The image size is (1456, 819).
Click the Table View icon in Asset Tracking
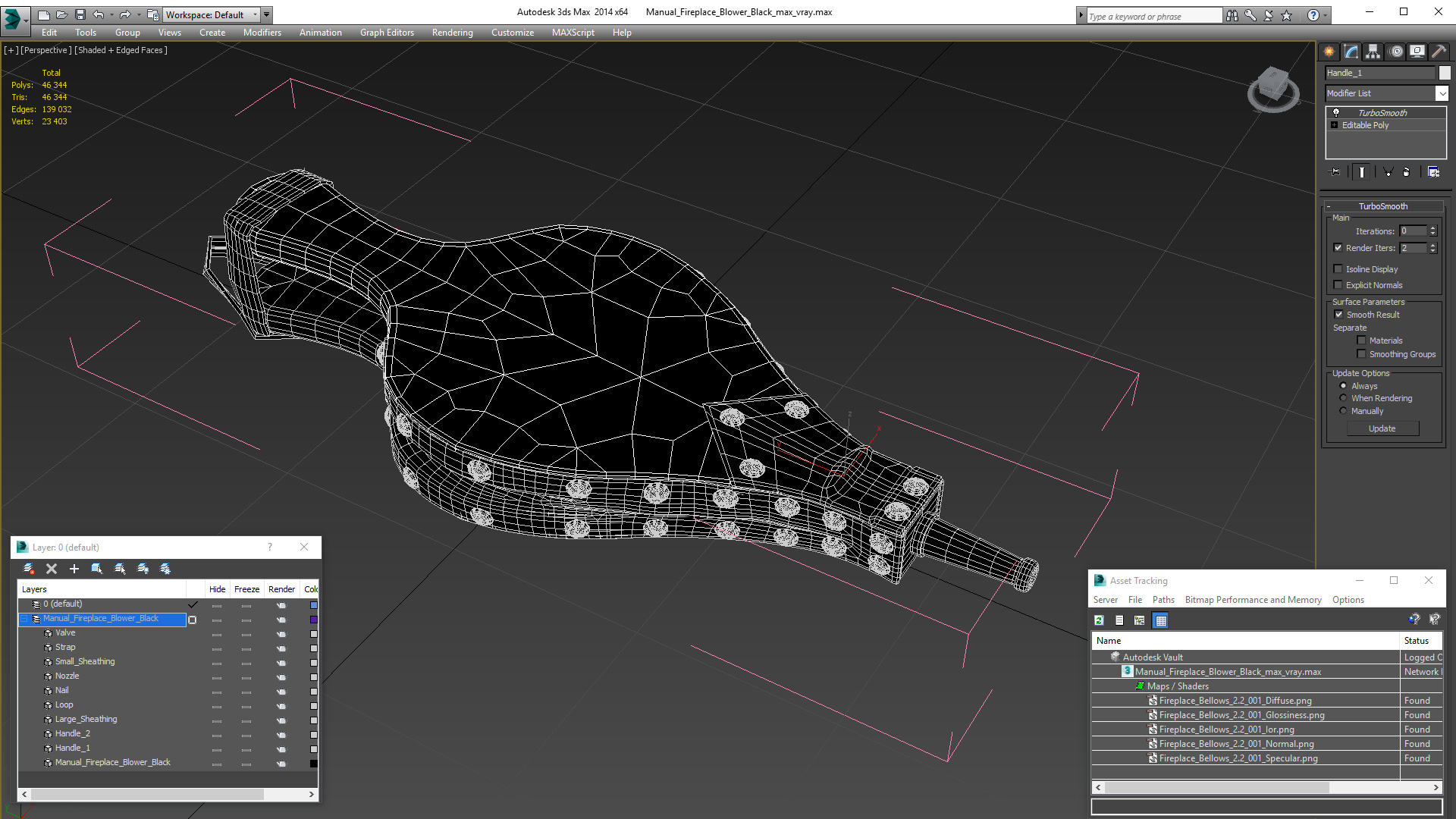click(x=1160, y=620)
